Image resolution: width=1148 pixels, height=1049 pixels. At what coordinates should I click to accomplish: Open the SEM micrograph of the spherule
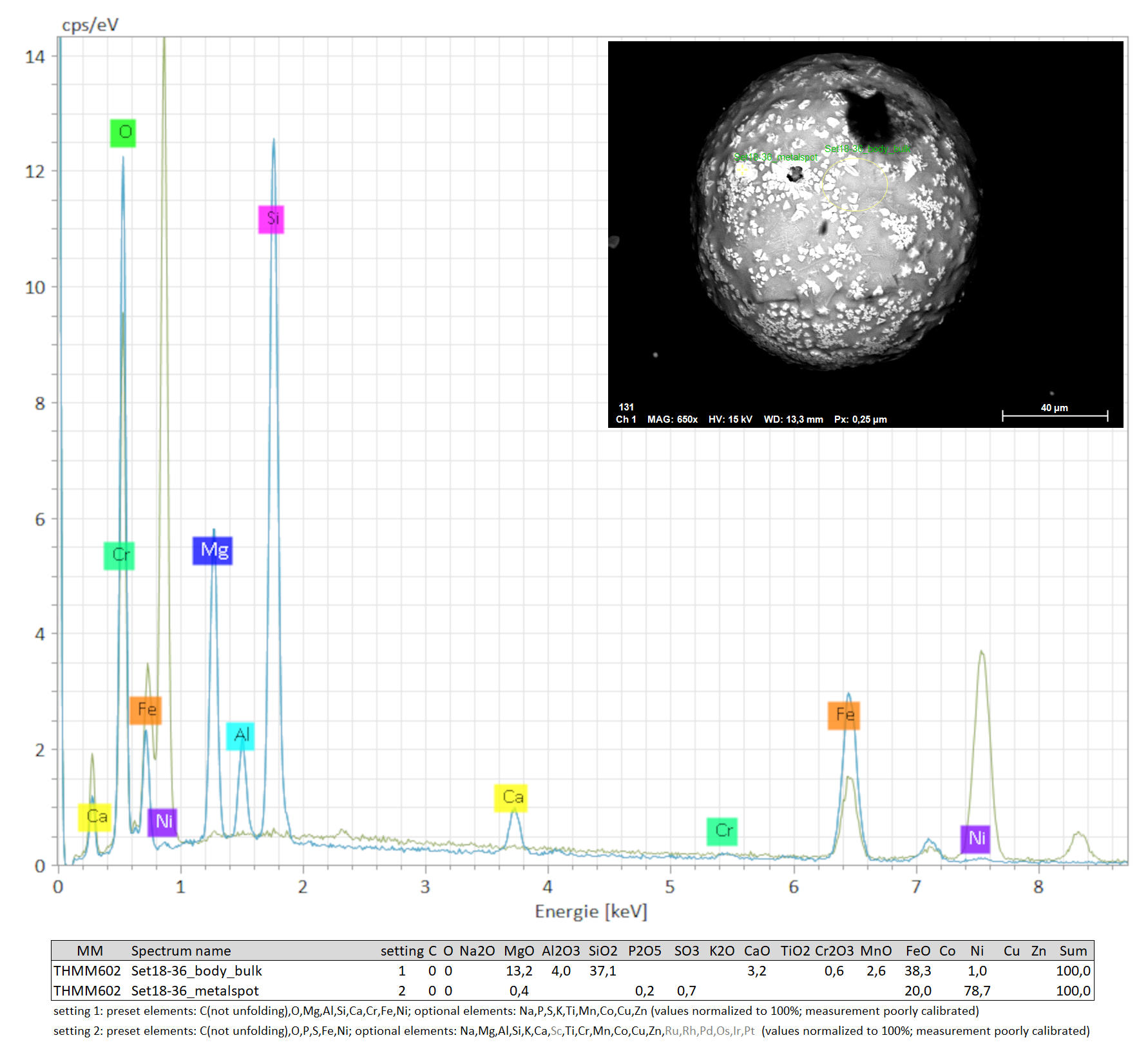point(865,234)
